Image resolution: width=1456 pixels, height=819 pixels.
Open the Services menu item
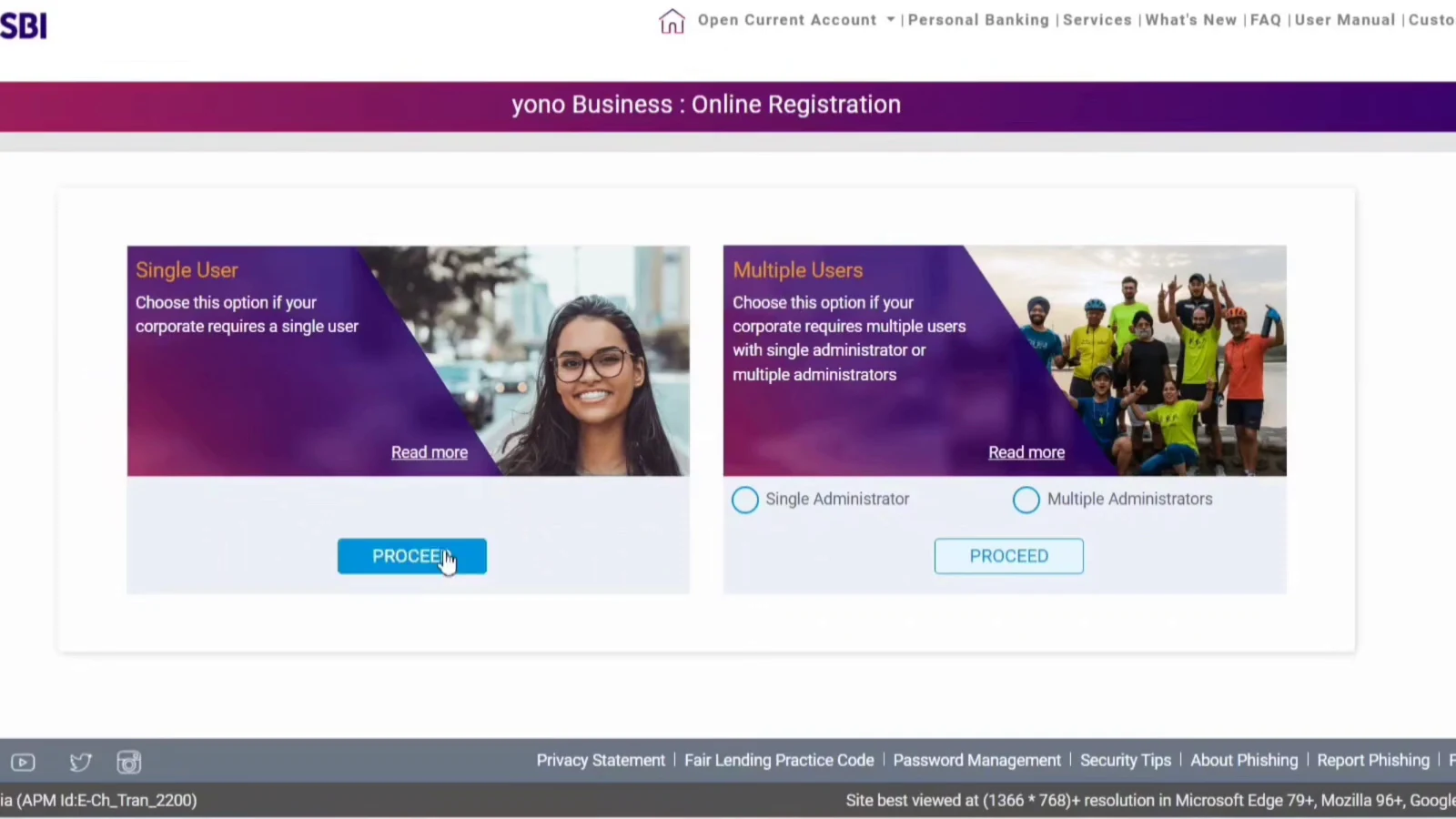click(1097, 20)
